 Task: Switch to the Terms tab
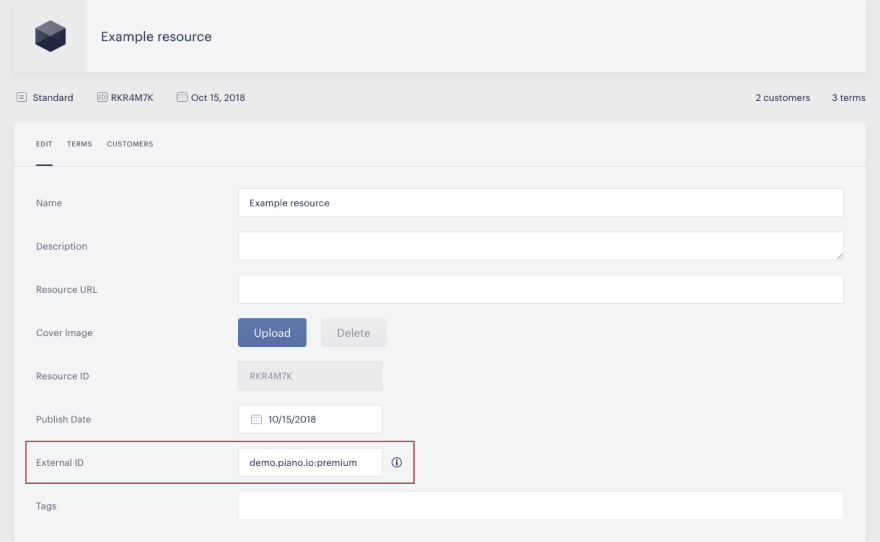point(80,144)
